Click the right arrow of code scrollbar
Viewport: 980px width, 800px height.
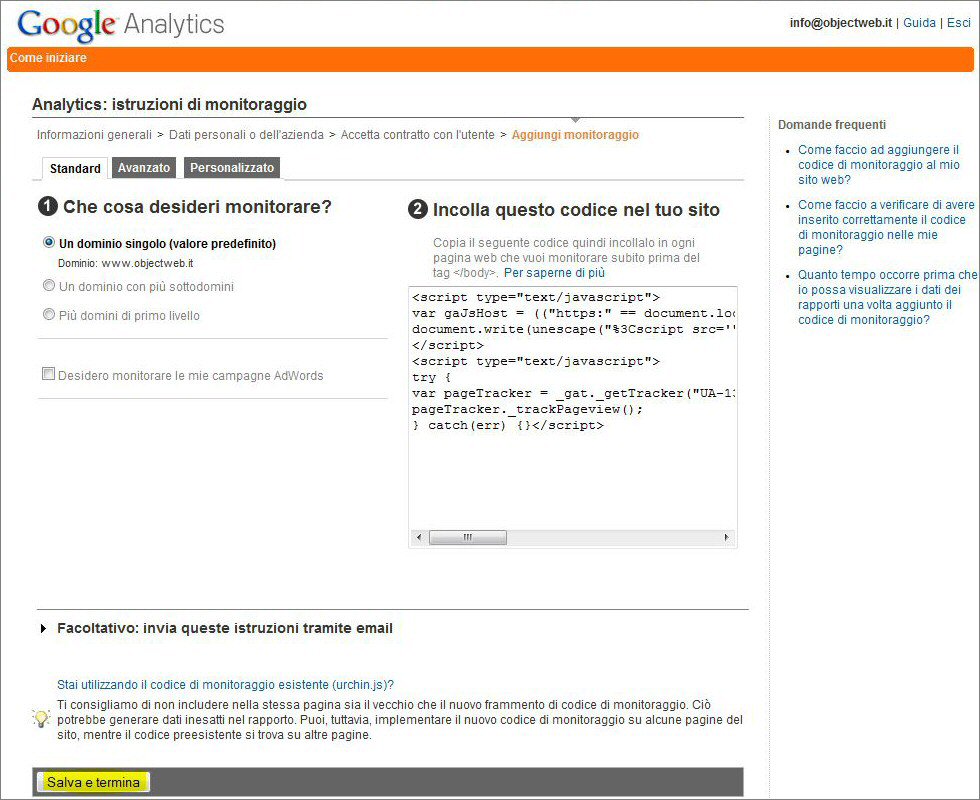click(x=727, y=538)
